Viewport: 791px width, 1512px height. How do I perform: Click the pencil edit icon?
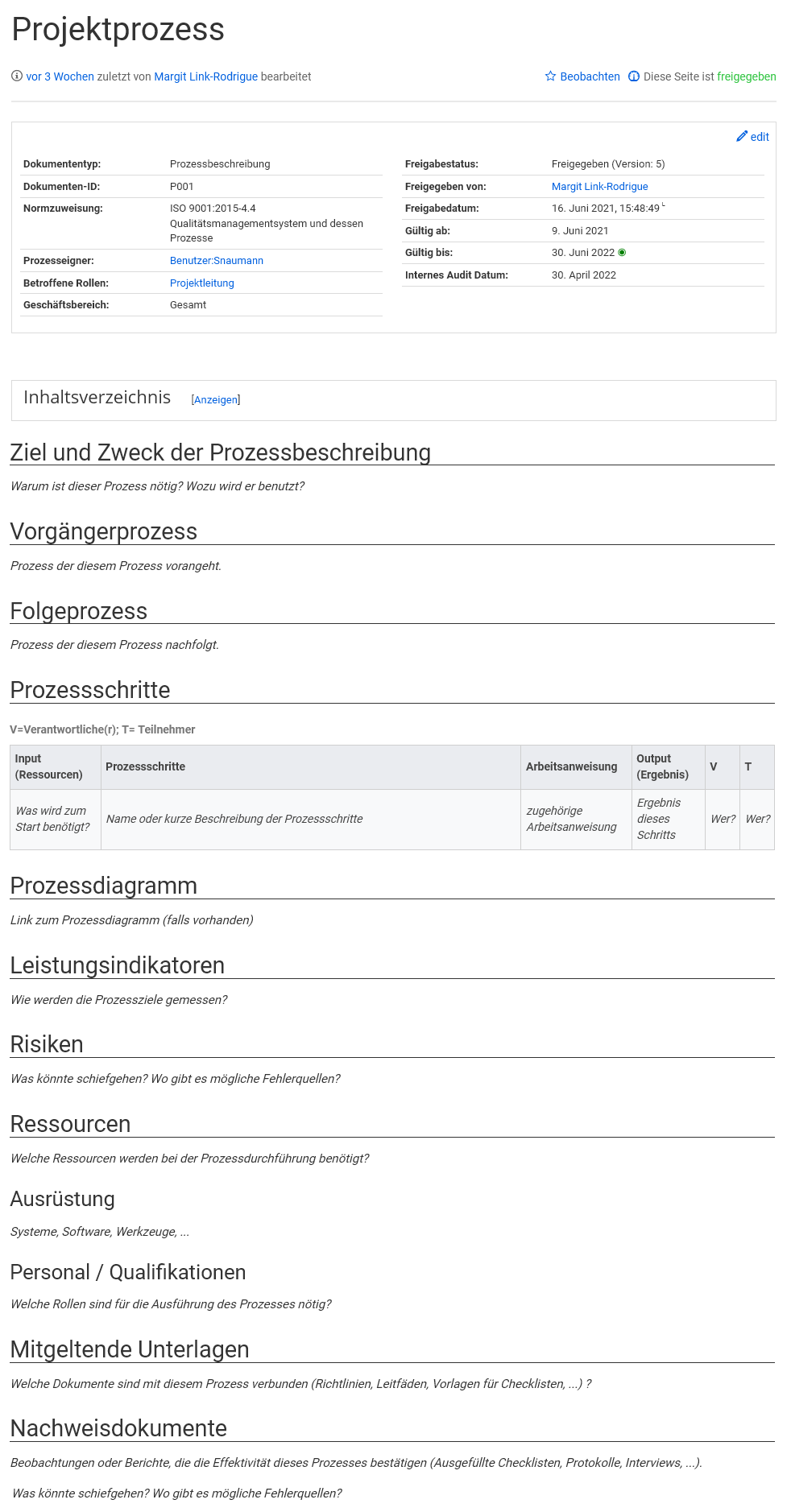742,137
